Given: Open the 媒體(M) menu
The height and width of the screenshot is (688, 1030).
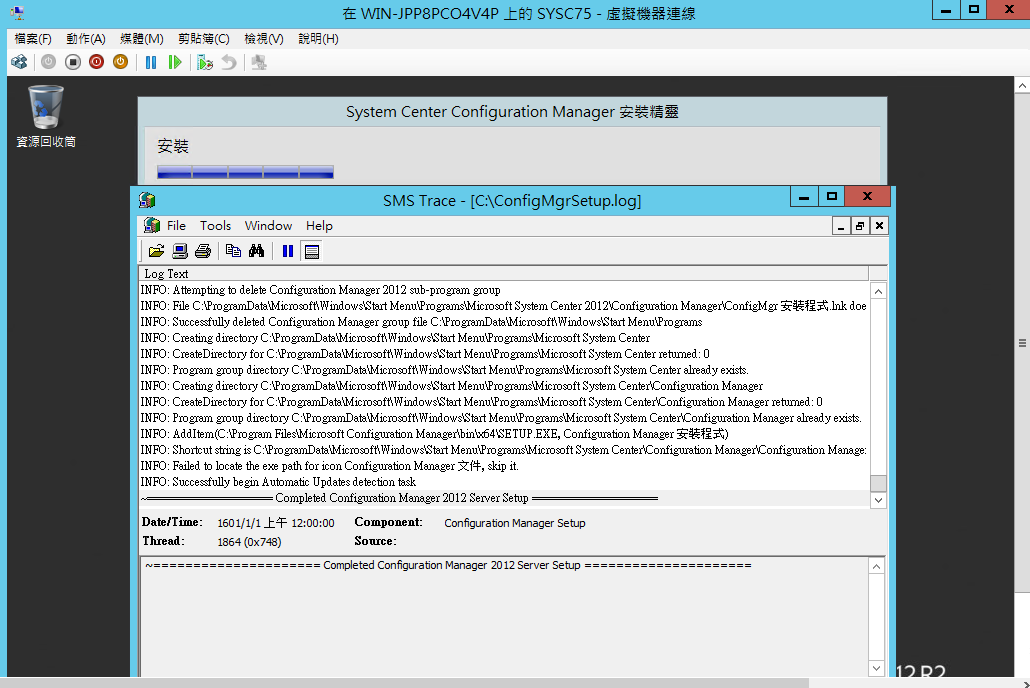Looking at the screenshot, I should [141, 39].
